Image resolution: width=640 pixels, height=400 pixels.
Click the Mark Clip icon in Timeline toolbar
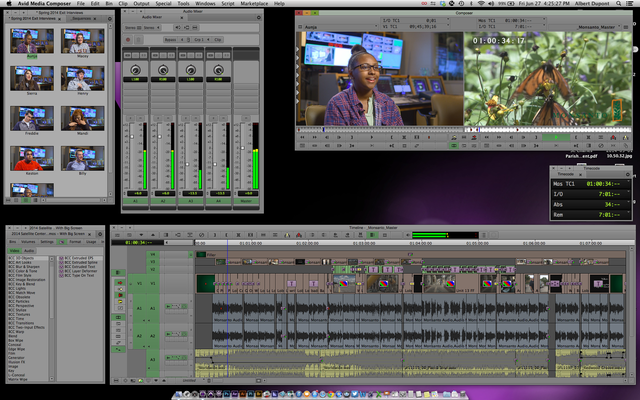click(239, 235)
